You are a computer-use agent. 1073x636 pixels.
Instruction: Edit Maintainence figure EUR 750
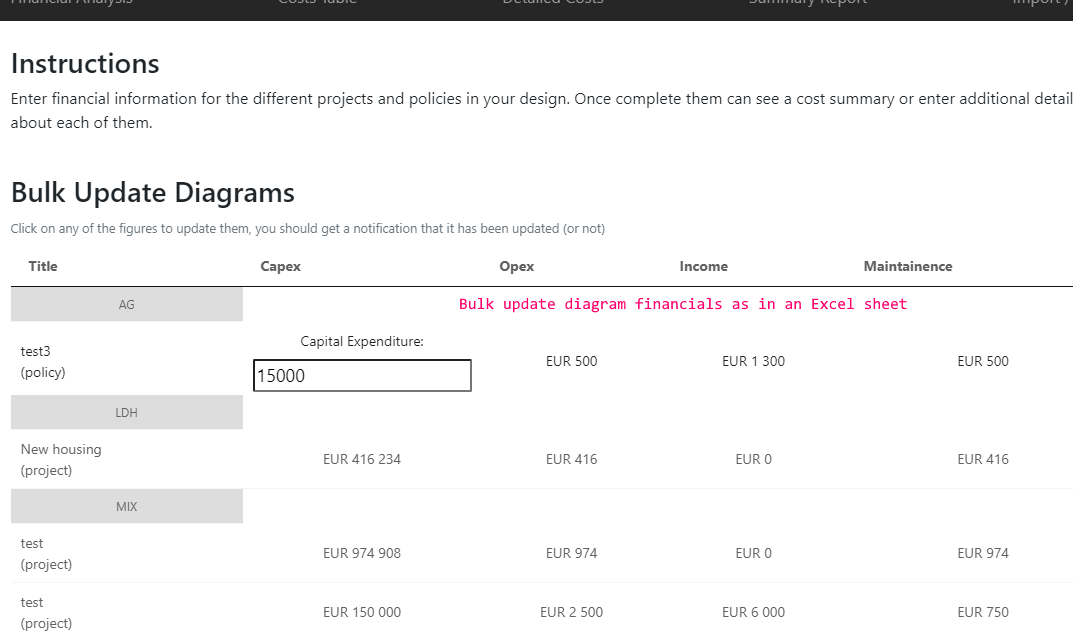(x=983, y=612)
